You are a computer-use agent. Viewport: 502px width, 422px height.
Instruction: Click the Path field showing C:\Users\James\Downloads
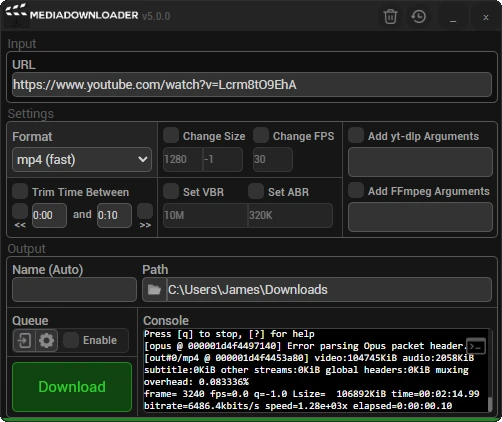(329, 289)
